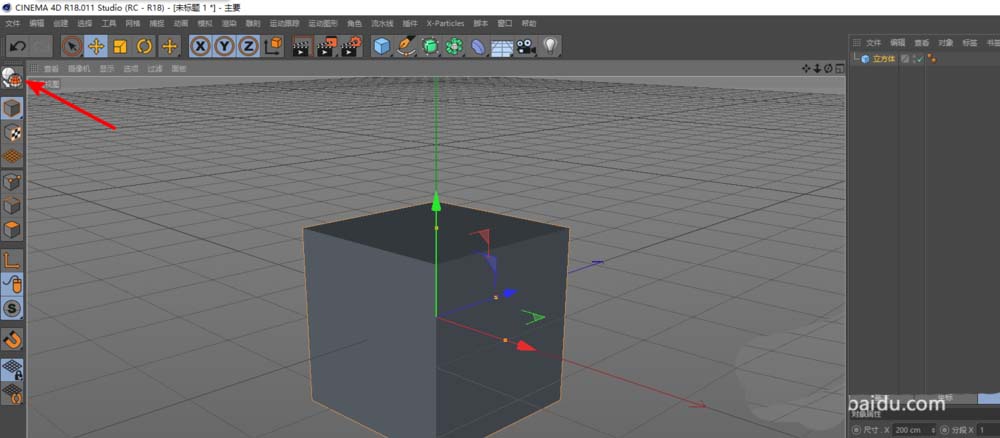Select the 立方体 object in Object Manager
The image size is (1000, 438).
click(883, 59)
